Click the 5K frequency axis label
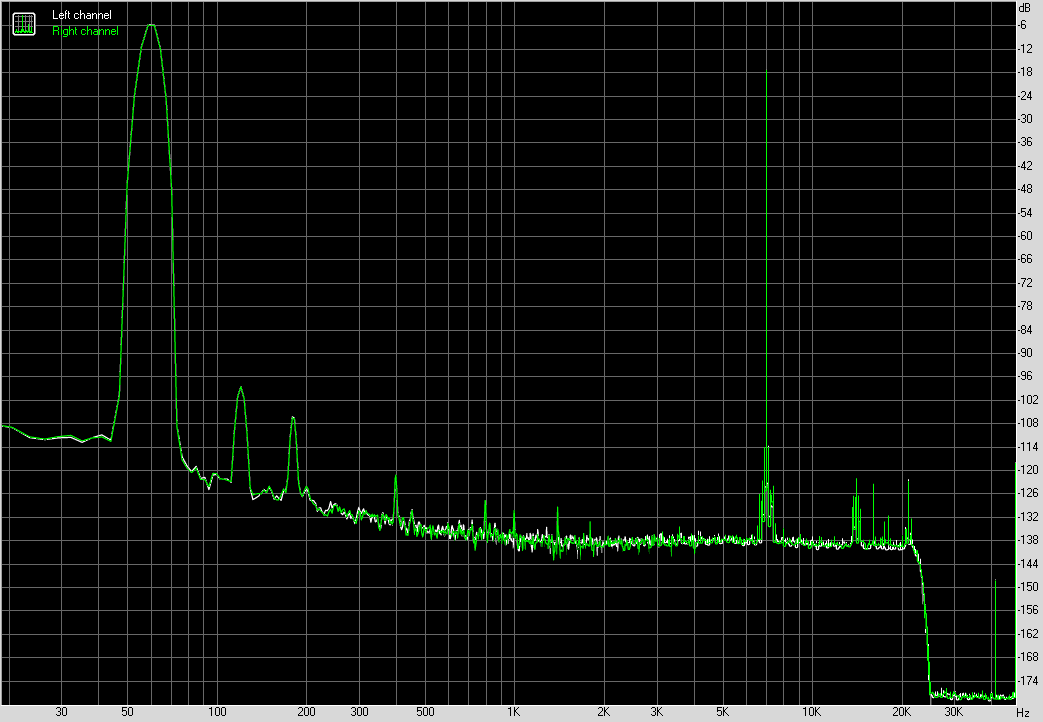Viewport: 1043px width, 722px height. [722, 712]
